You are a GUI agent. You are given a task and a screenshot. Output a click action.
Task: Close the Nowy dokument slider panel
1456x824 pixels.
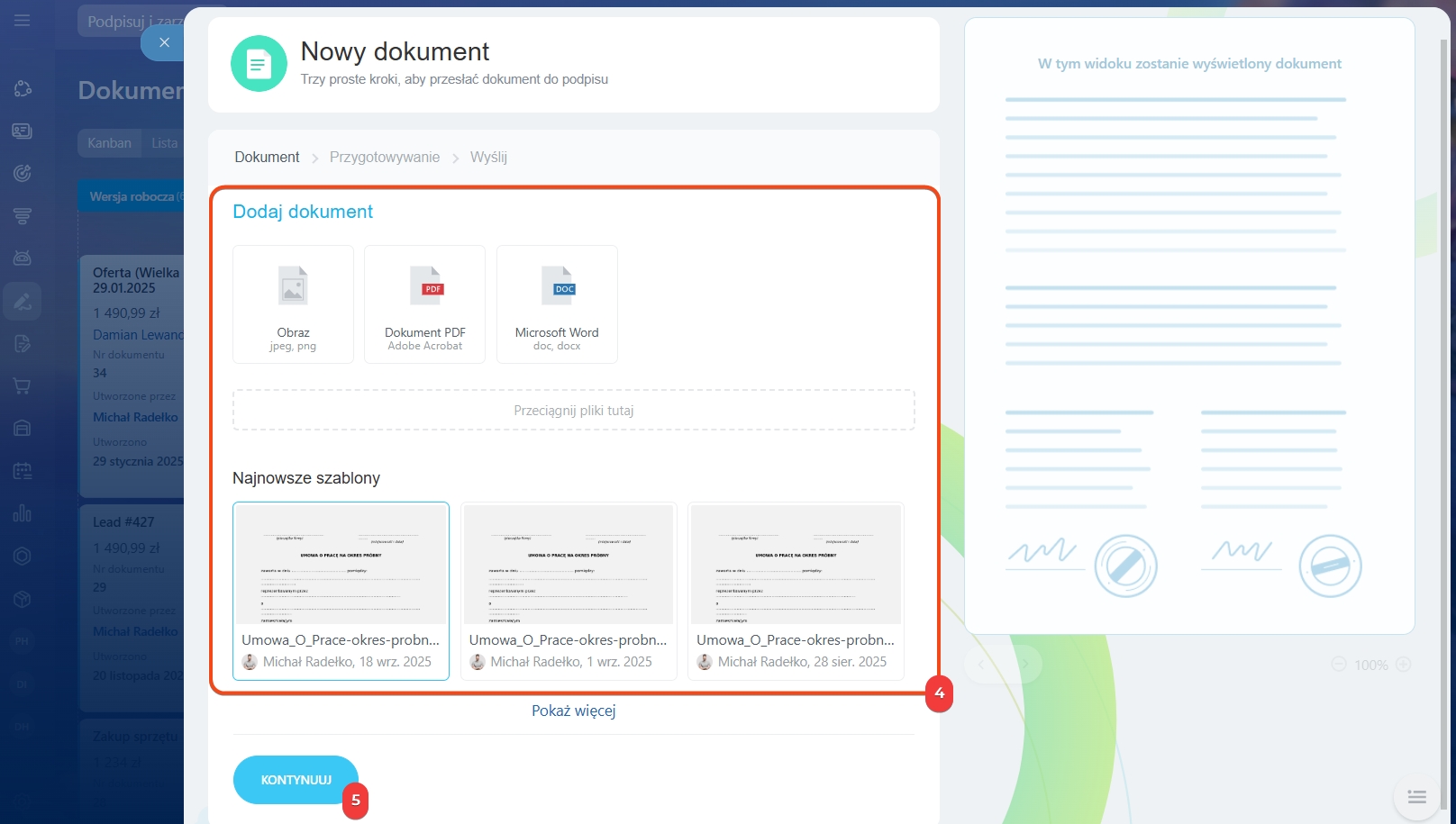point(163,42)
